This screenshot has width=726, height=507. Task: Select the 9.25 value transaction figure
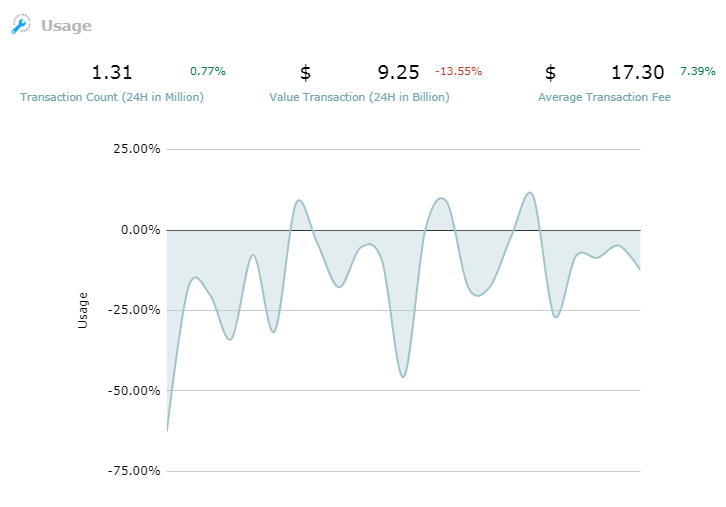pos(399,72)
